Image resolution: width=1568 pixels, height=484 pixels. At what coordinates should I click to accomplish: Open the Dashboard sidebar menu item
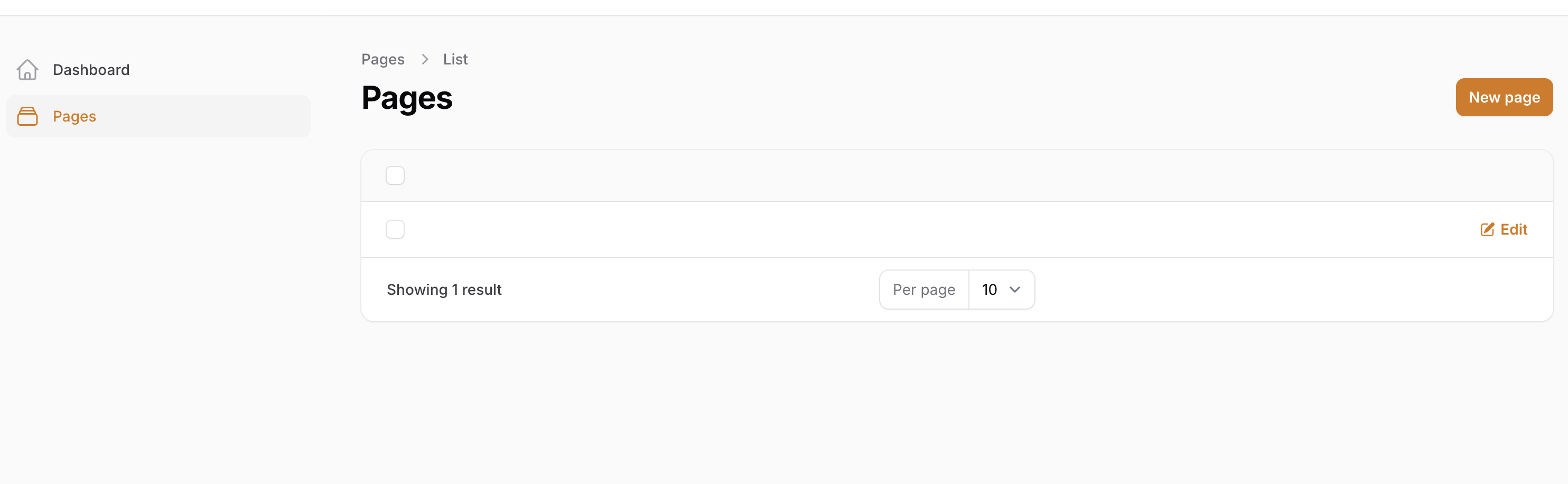tap(91, 70)
